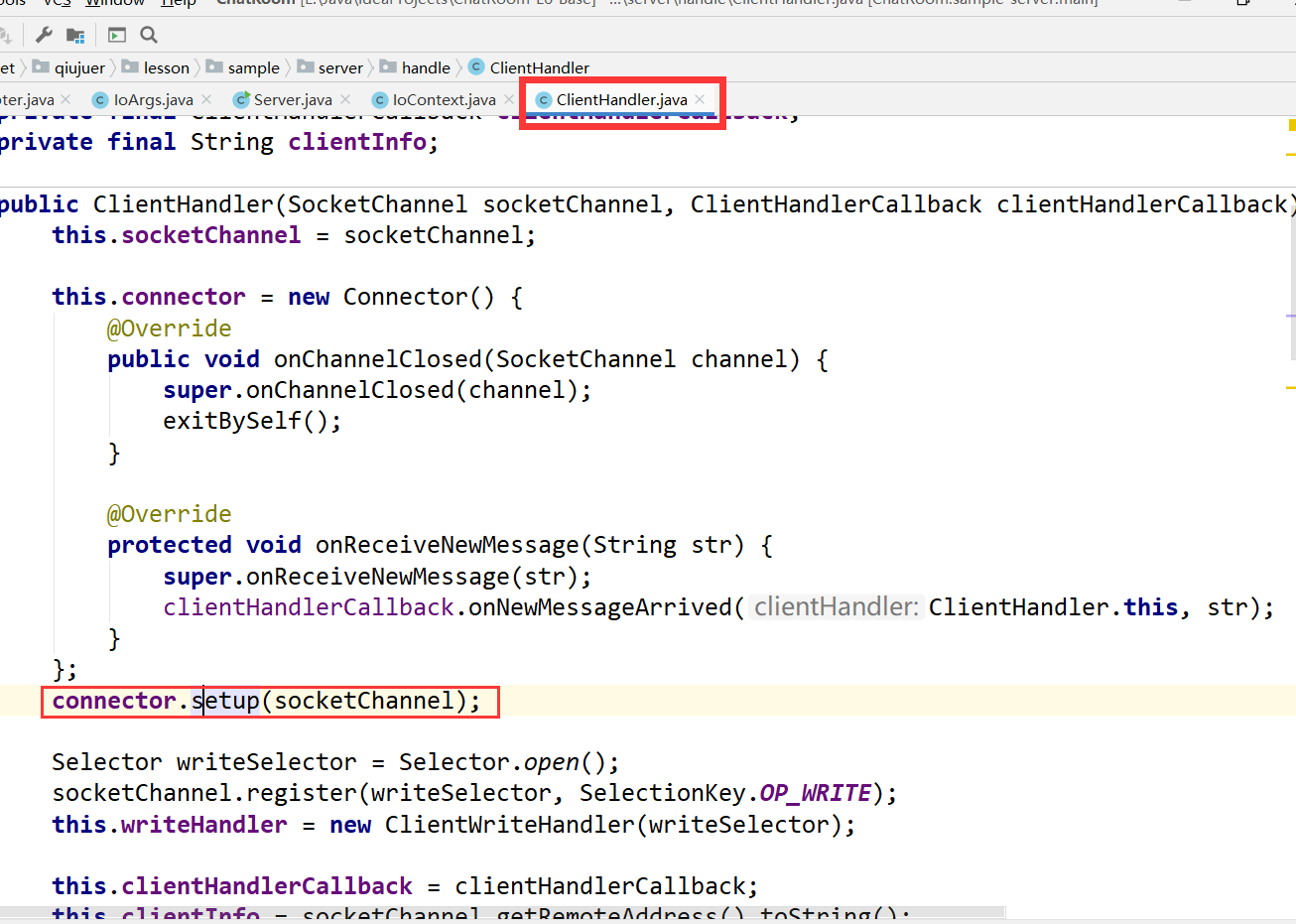Select server folder in breadcrumb bar
Viewport: 1296px width, 924px height.
[340, 67]
